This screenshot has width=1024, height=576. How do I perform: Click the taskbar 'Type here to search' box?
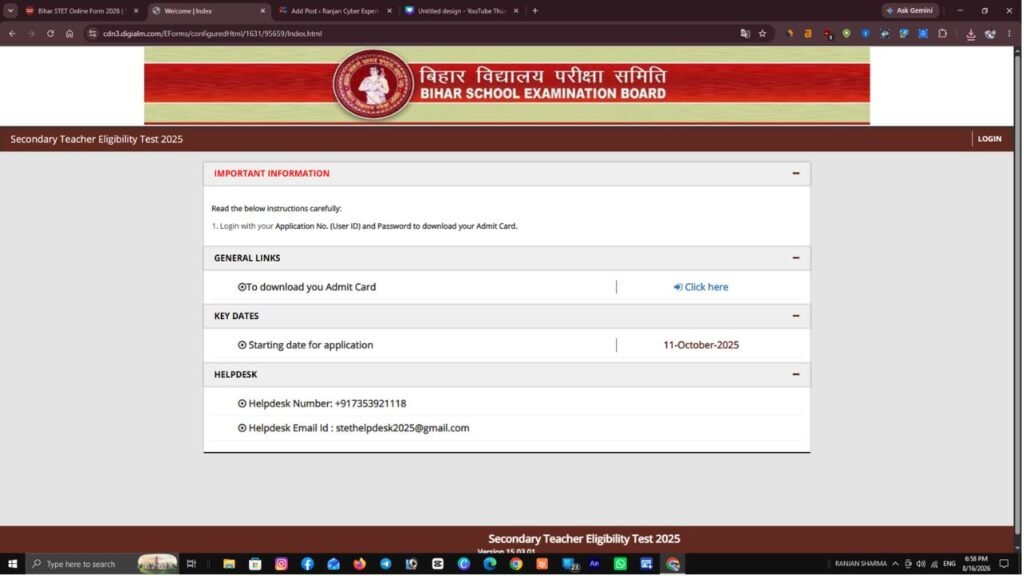point(103,564)
